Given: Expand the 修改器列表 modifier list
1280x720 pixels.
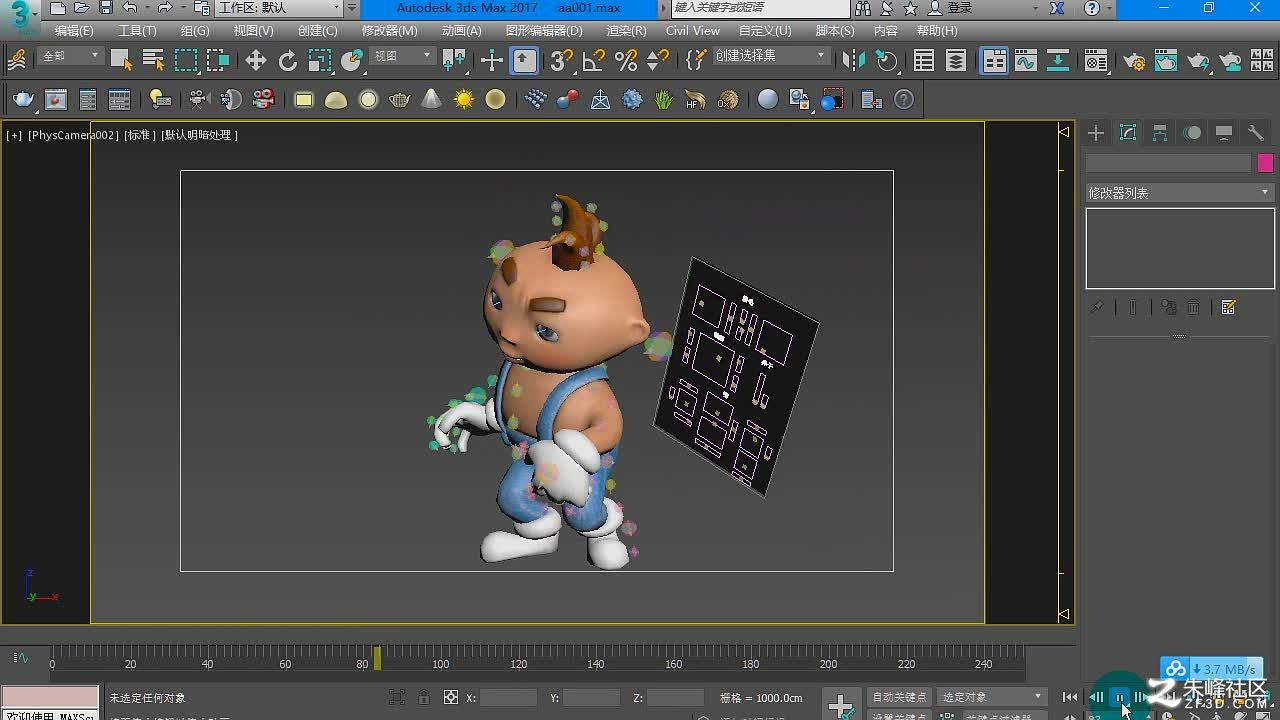Looking at the screenshot, I should point(1180,192).
